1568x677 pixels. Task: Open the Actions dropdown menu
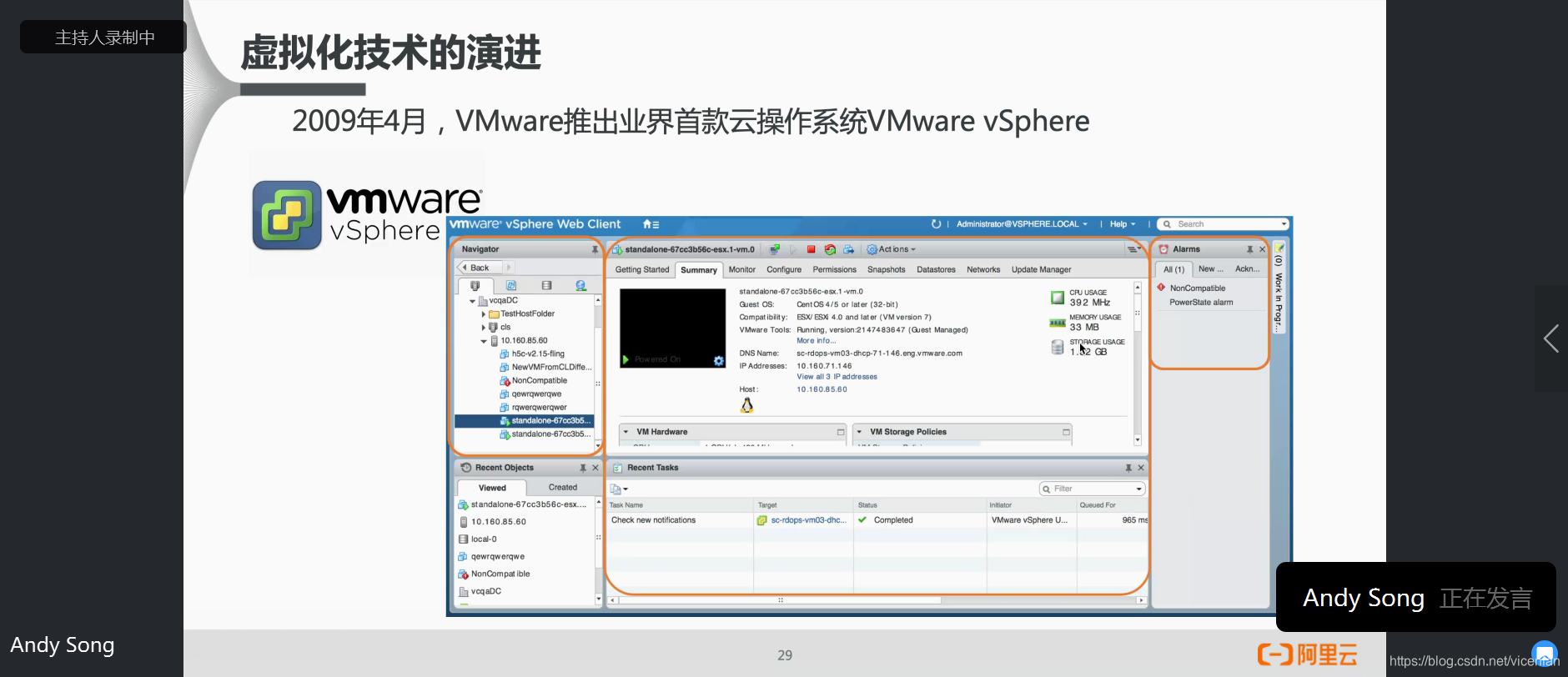892,249
